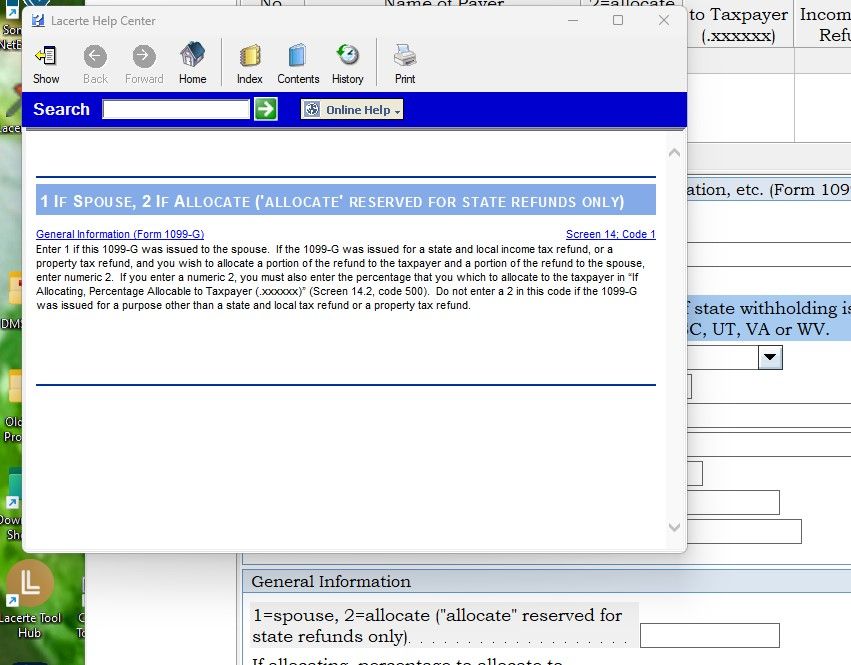Viewport: 851px width, 665px height.
Task: Open General Information (Form 1099-G) link
Action: [120, 235]
